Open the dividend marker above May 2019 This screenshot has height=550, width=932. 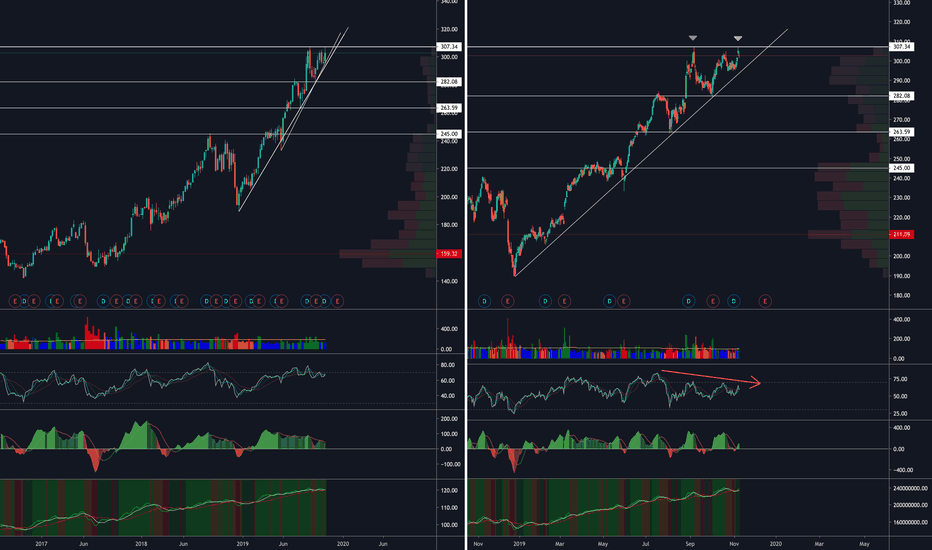click(x=609, y=301)
